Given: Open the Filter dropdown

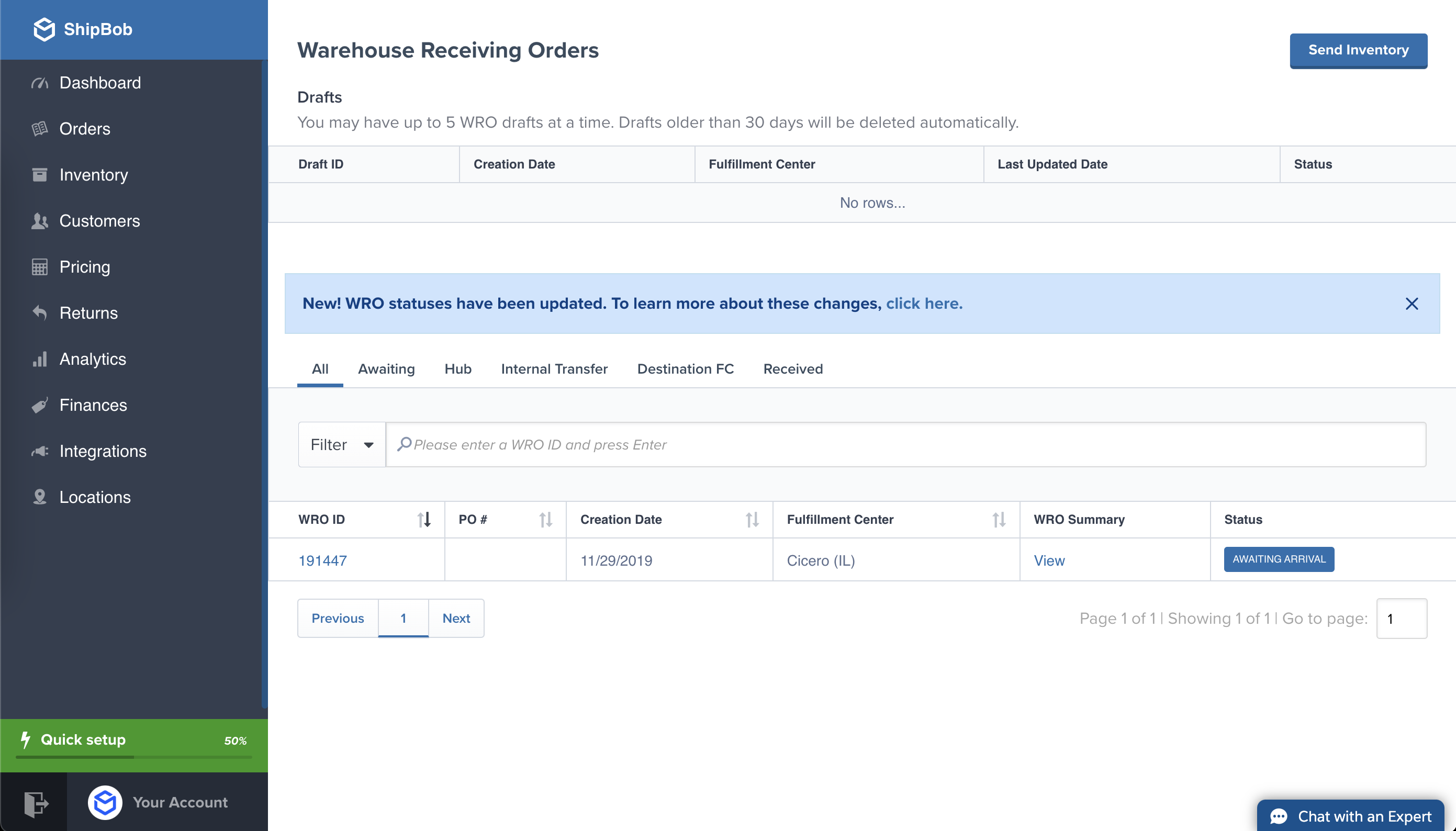Looking at the screenshot, I should 342,445.
